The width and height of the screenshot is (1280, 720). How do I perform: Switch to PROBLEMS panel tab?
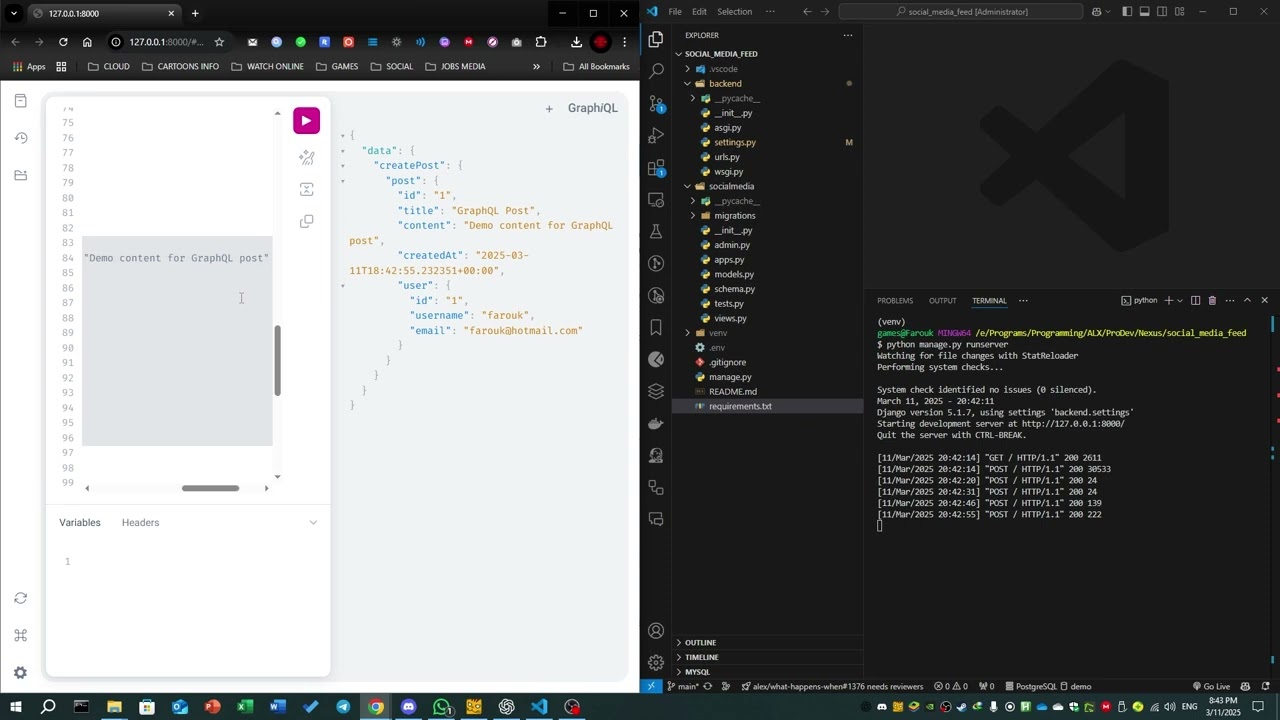coord(895,300)
